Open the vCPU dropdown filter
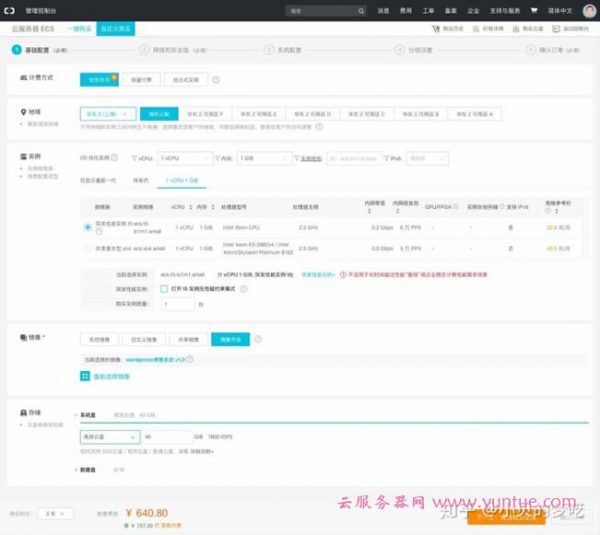 point(181,158)
